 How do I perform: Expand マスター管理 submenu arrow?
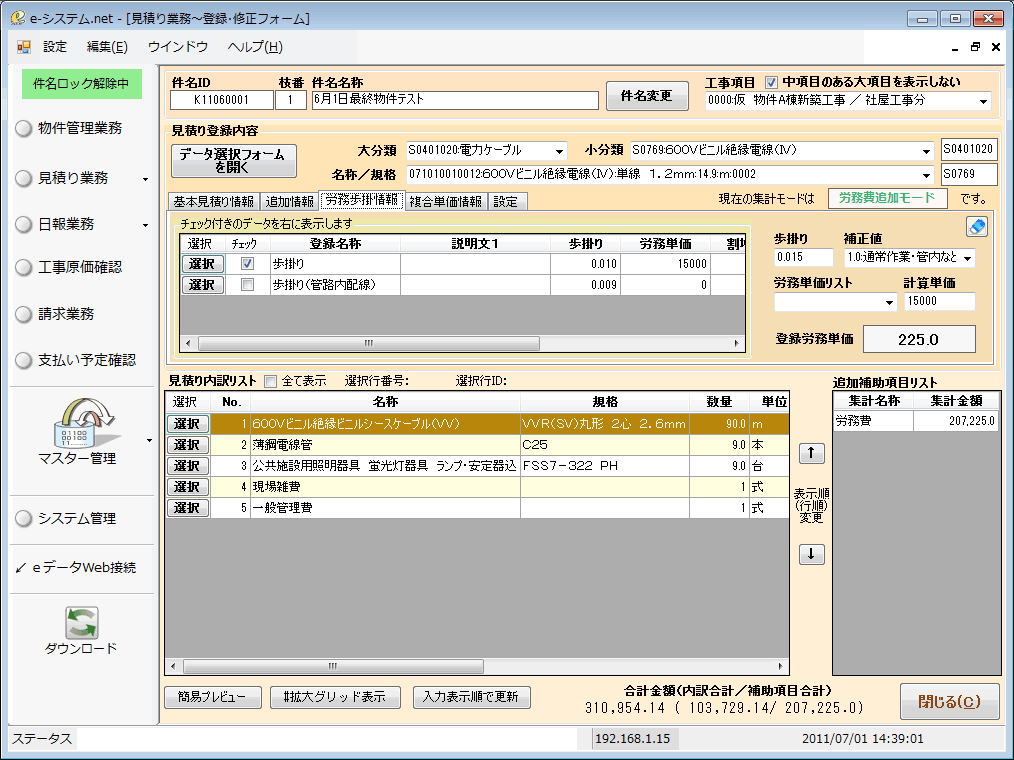tap(149, 440)
